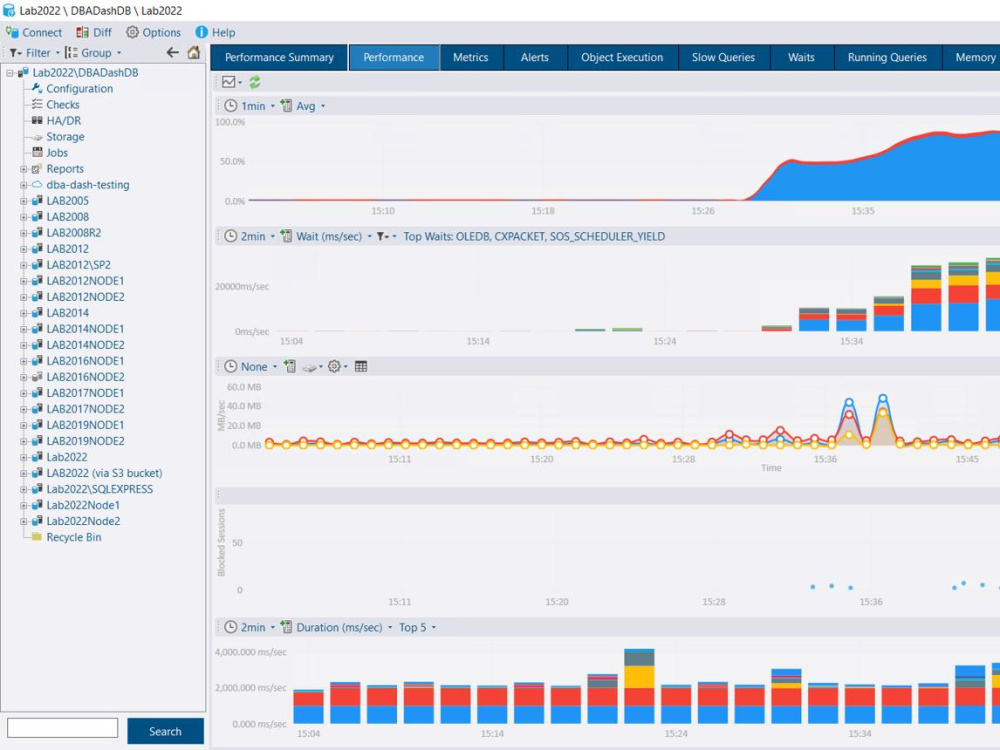Select LAB2017NODE1 in the tree
This screenshot has height=750, width=1000.
pyautogui.click(x=85, y=393)
